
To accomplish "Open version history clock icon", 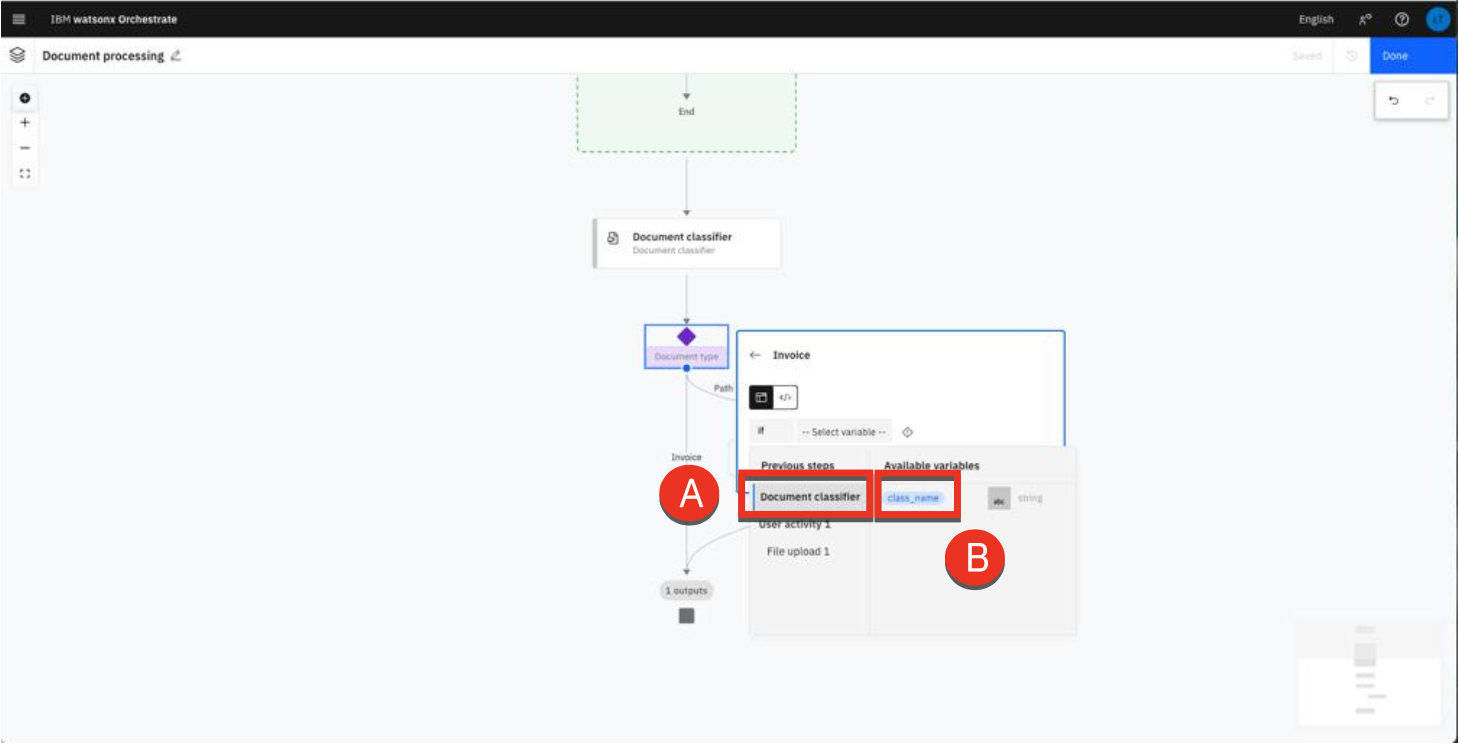I will click(x=1351, y=56).
